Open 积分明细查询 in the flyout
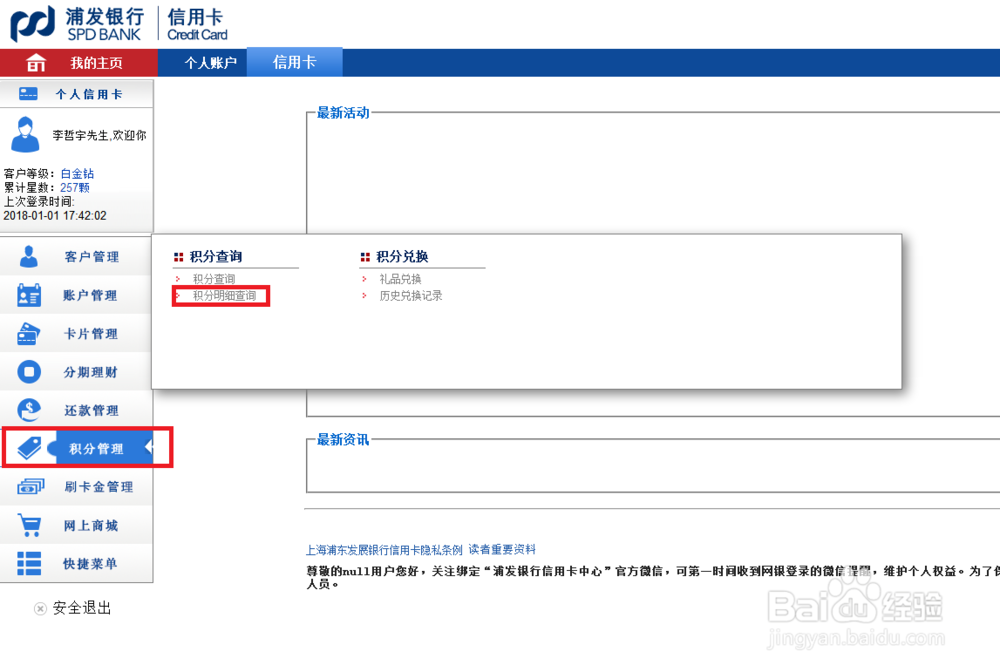 point(224,295)
